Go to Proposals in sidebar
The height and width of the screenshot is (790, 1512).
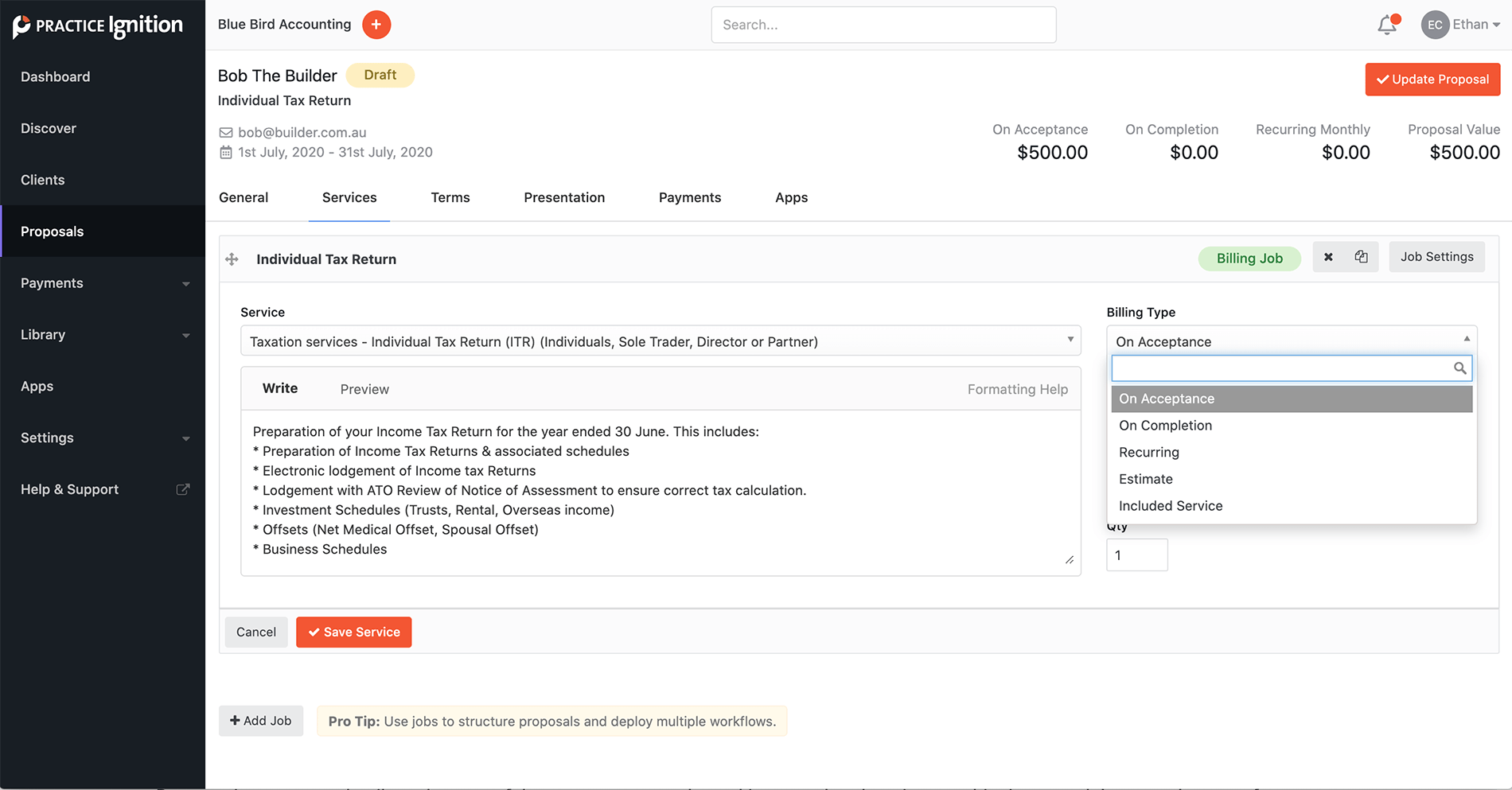tap(103, 232)
